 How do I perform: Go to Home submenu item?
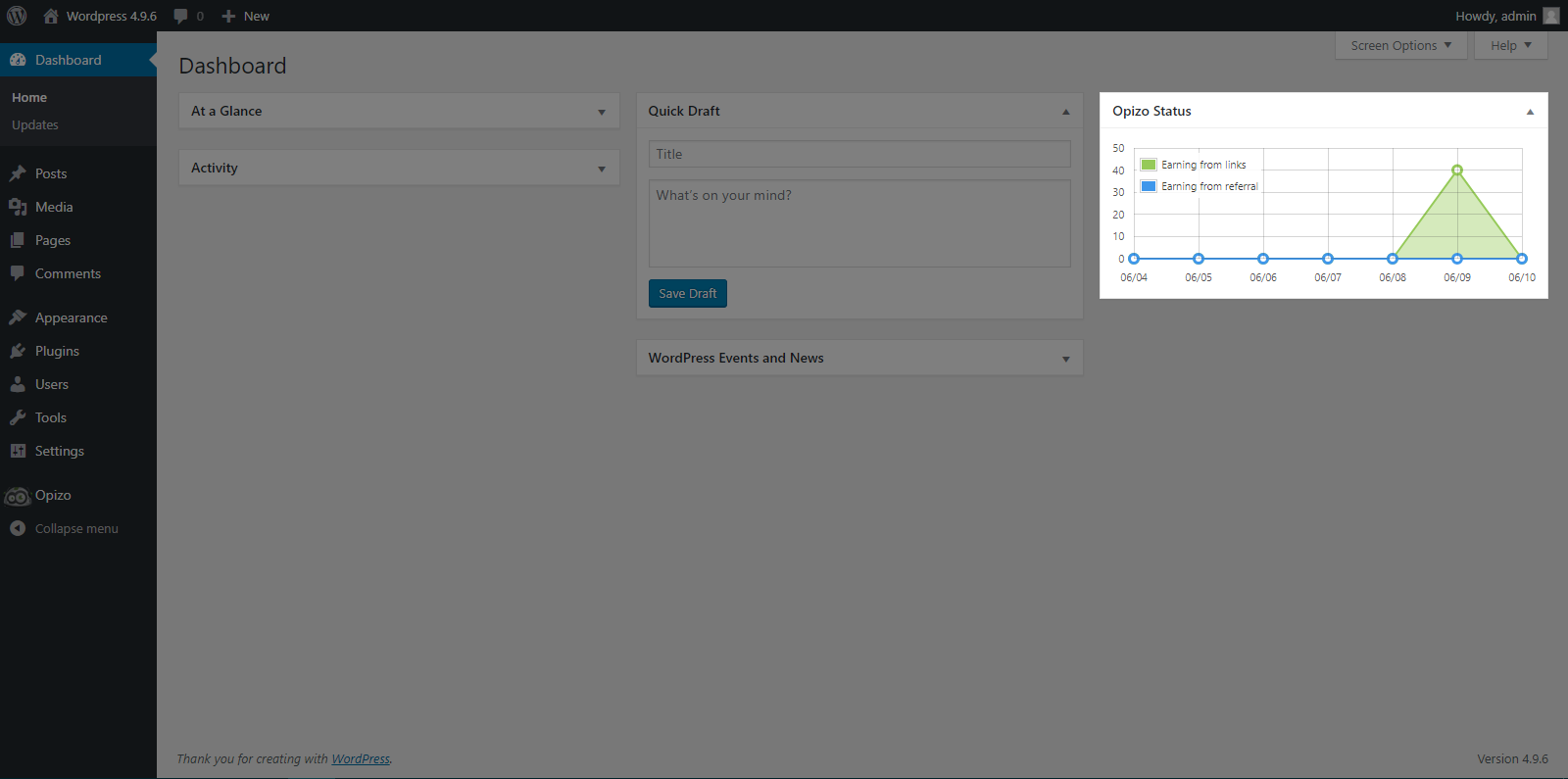pos(29,97)
